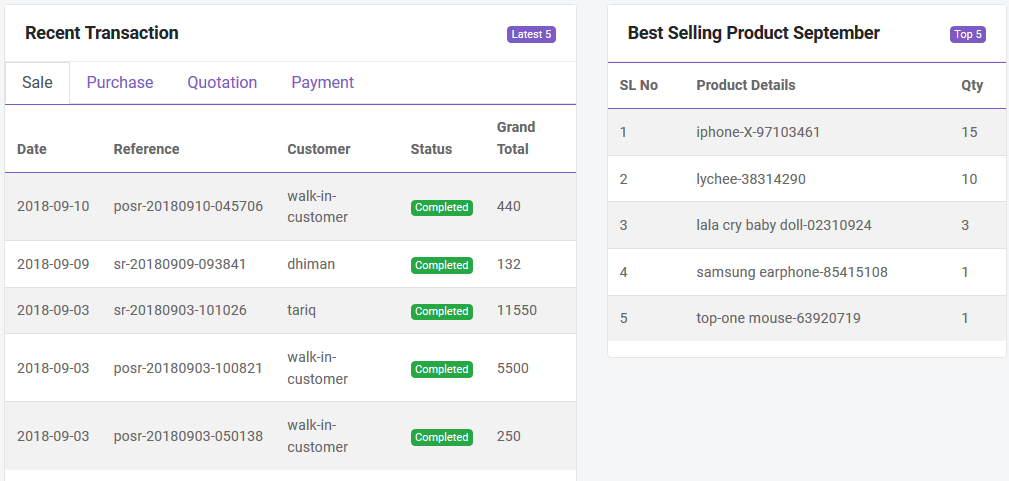This screenshot has width=1009, height=481.
Task: Go to the Payment tab
Action: click(x=322, y=83)
